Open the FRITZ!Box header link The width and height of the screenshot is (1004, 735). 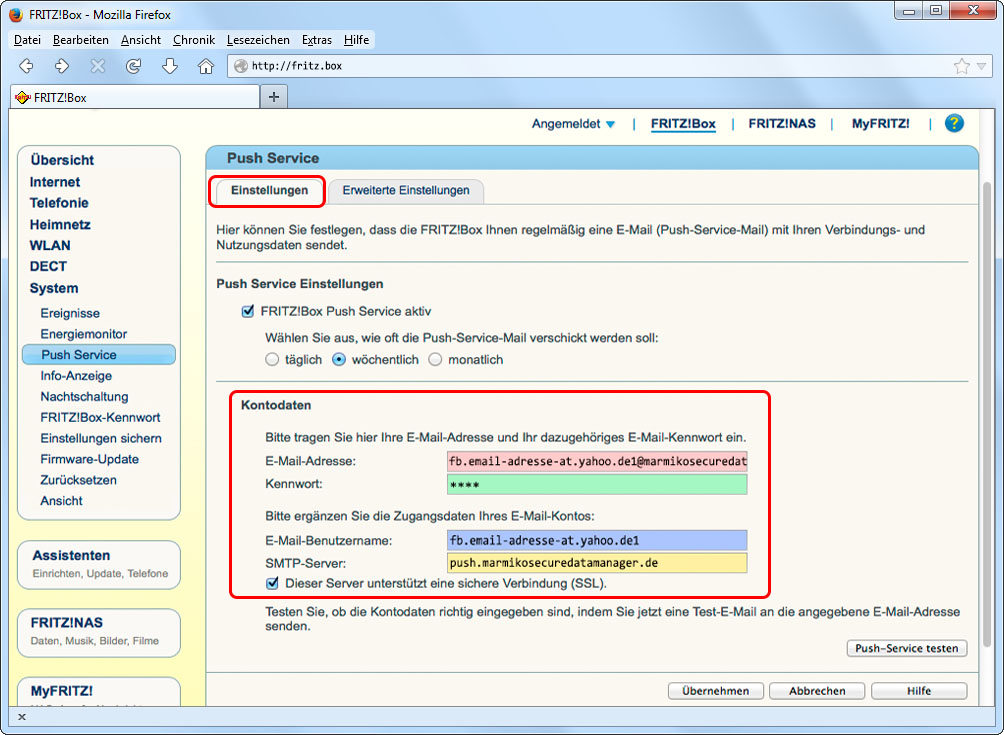click(683, 124)
